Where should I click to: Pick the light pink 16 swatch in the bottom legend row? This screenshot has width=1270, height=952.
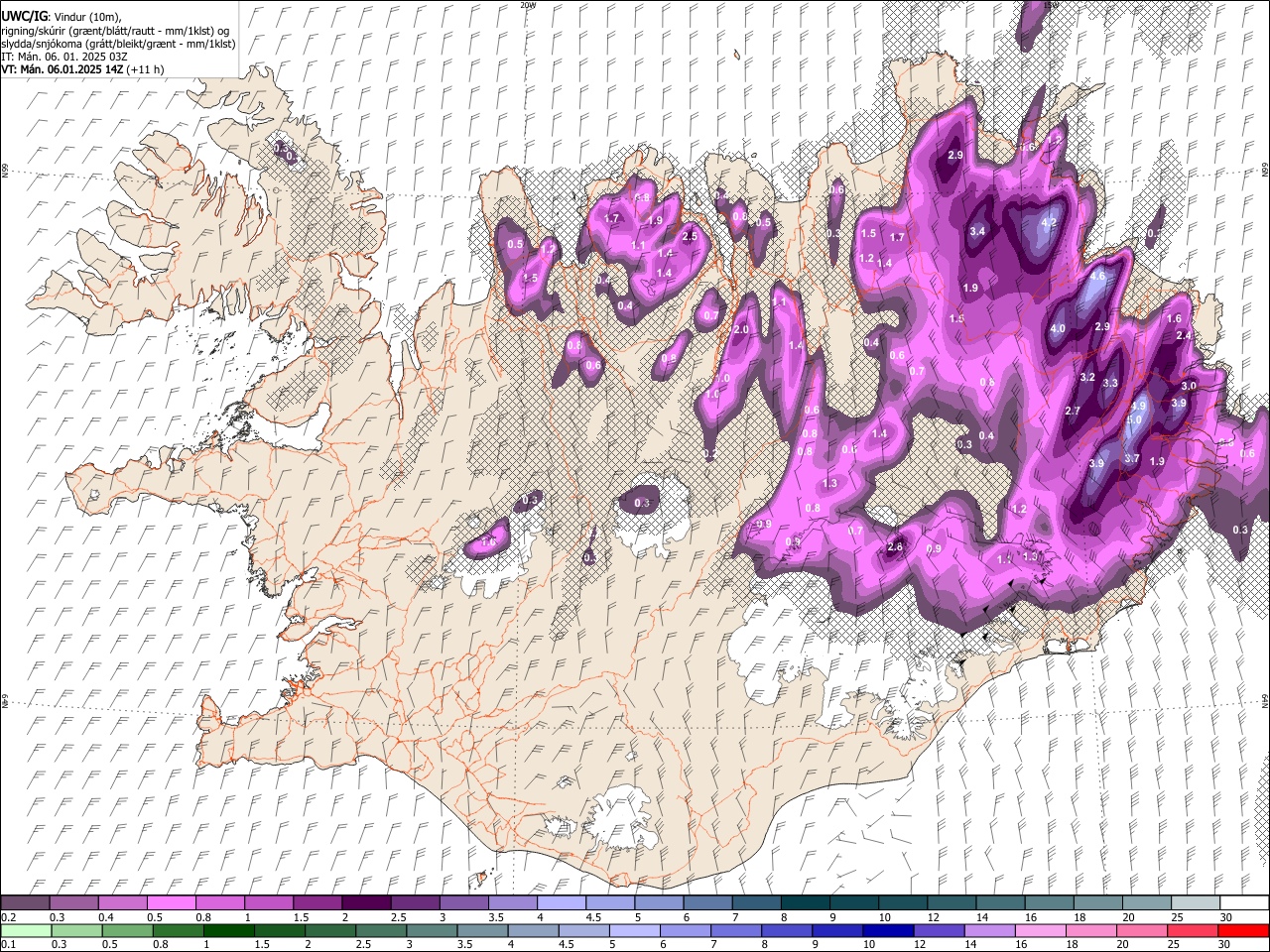pyautogui.click(x=1040, y=930)
